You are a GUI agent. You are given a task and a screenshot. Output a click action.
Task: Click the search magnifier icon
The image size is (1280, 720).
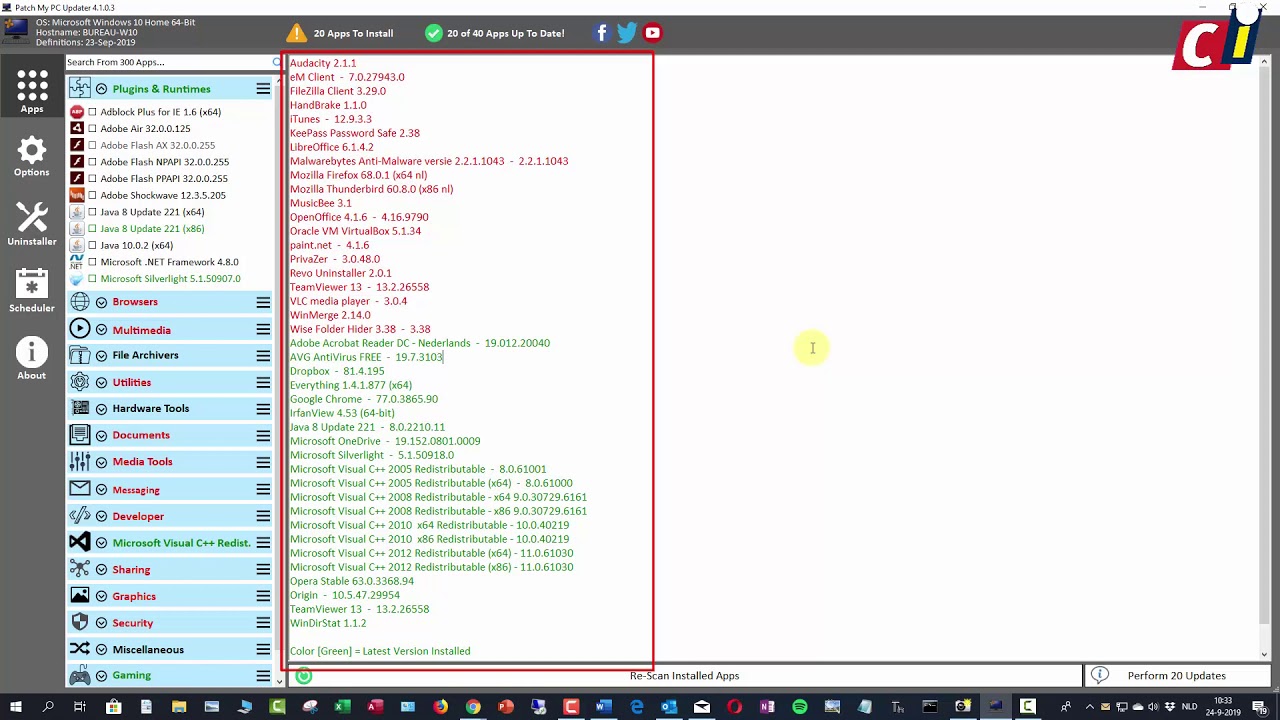pos(277,63)
